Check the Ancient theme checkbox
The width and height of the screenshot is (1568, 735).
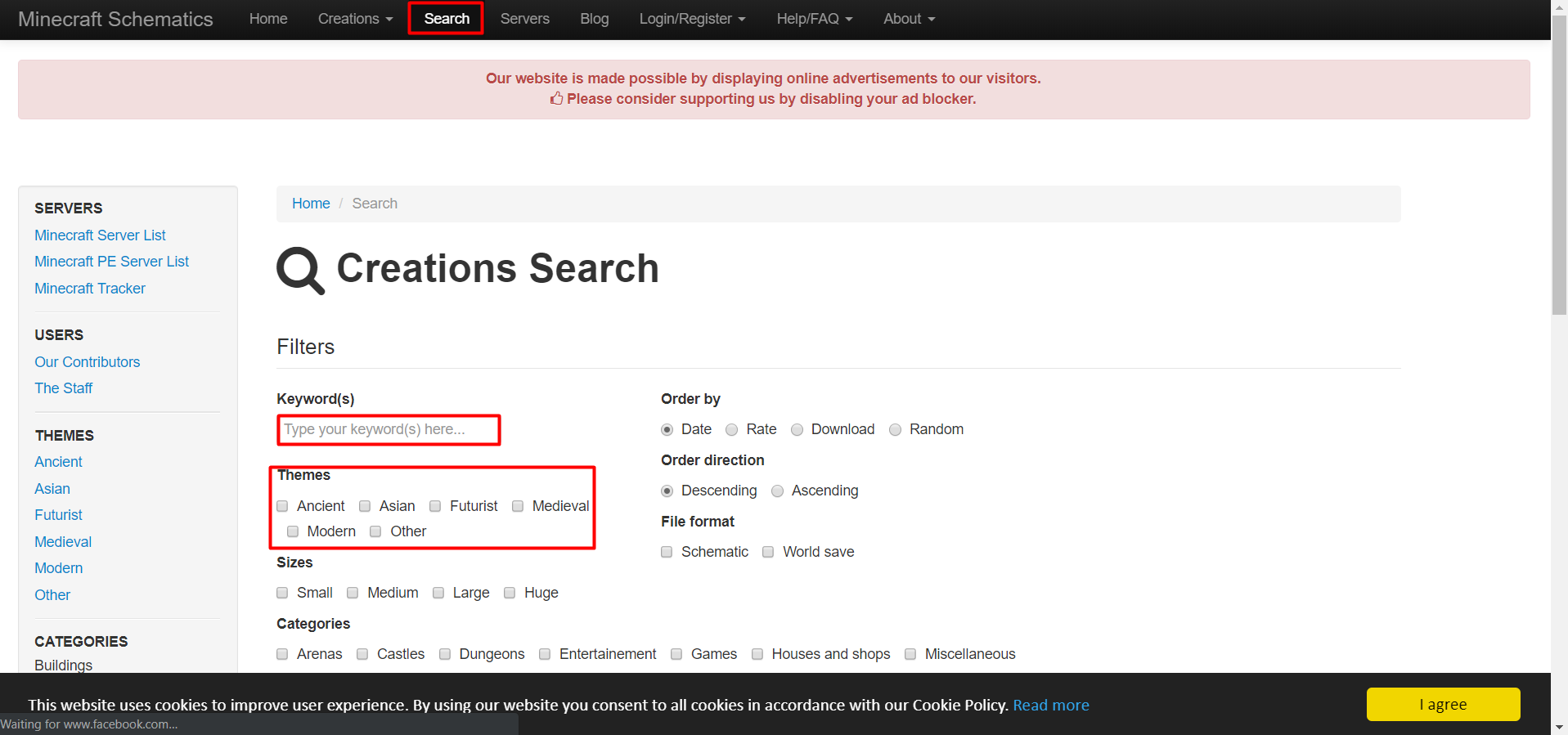[282, 506]
